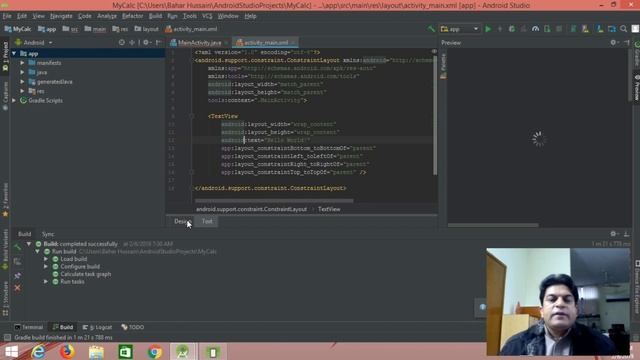Run the app with green play button

(488, 29)
